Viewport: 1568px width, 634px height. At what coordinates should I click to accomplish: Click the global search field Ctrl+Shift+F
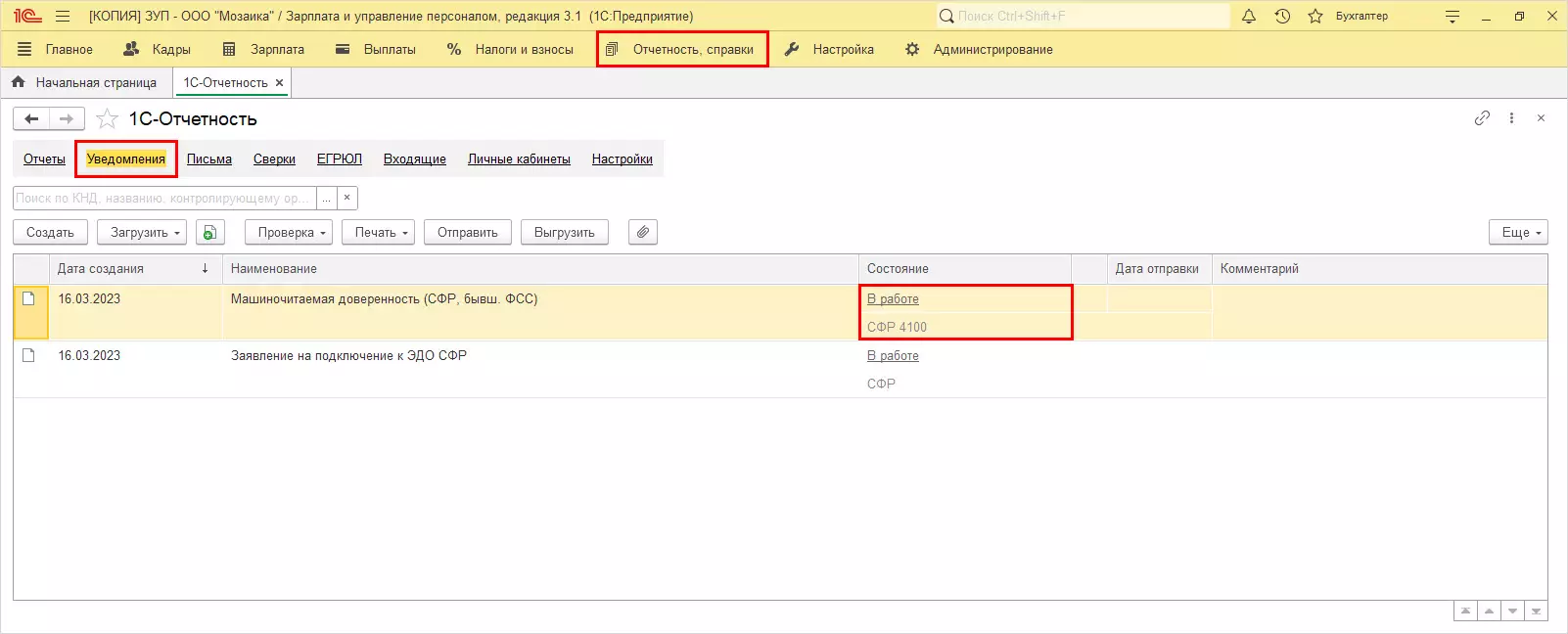[1083, 16]
